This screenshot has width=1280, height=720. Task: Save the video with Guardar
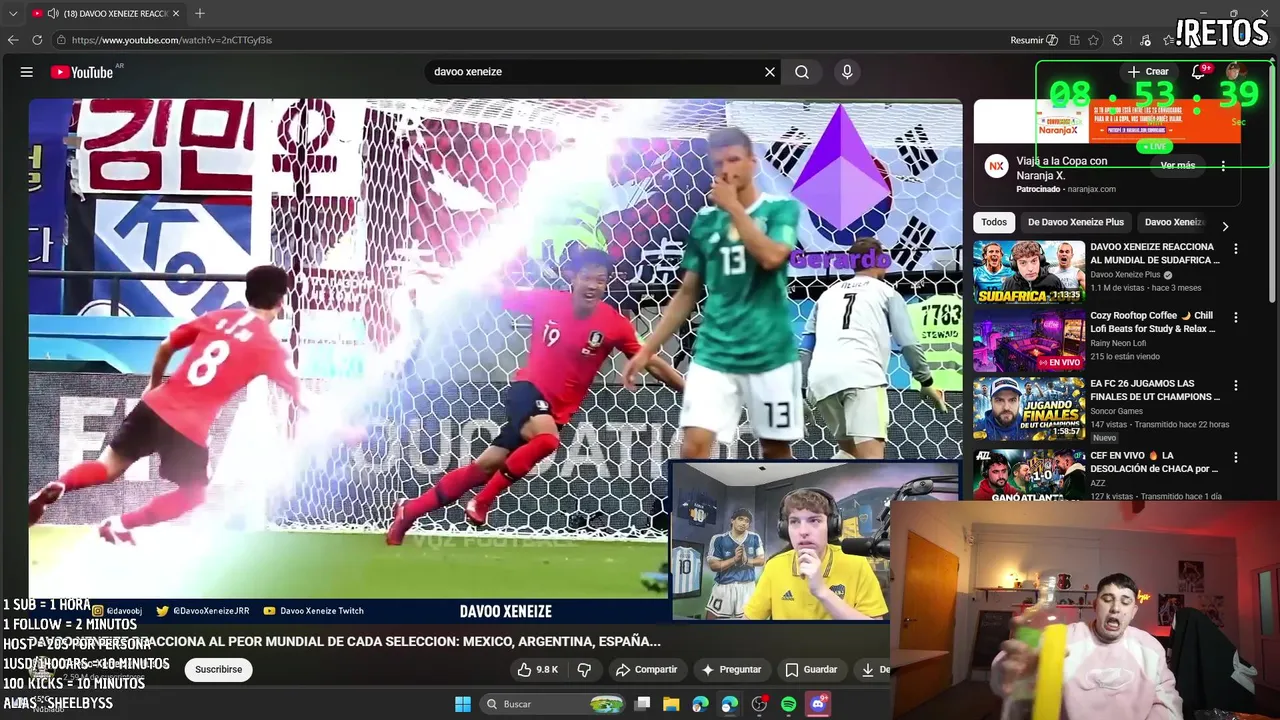[811, 669]
